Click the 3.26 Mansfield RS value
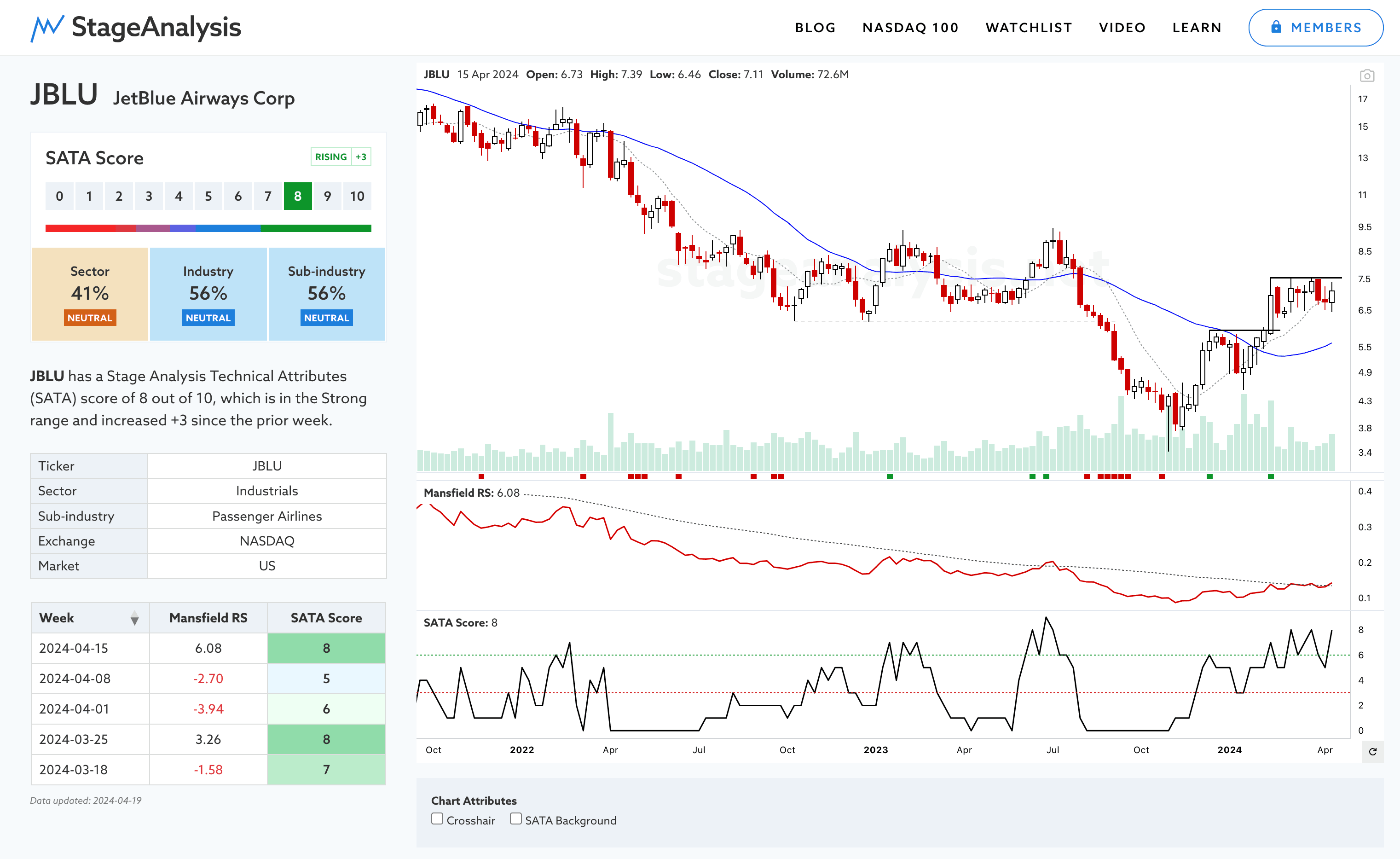The height and width of the screenshot is (859, 1400). (x=208, y=739)
